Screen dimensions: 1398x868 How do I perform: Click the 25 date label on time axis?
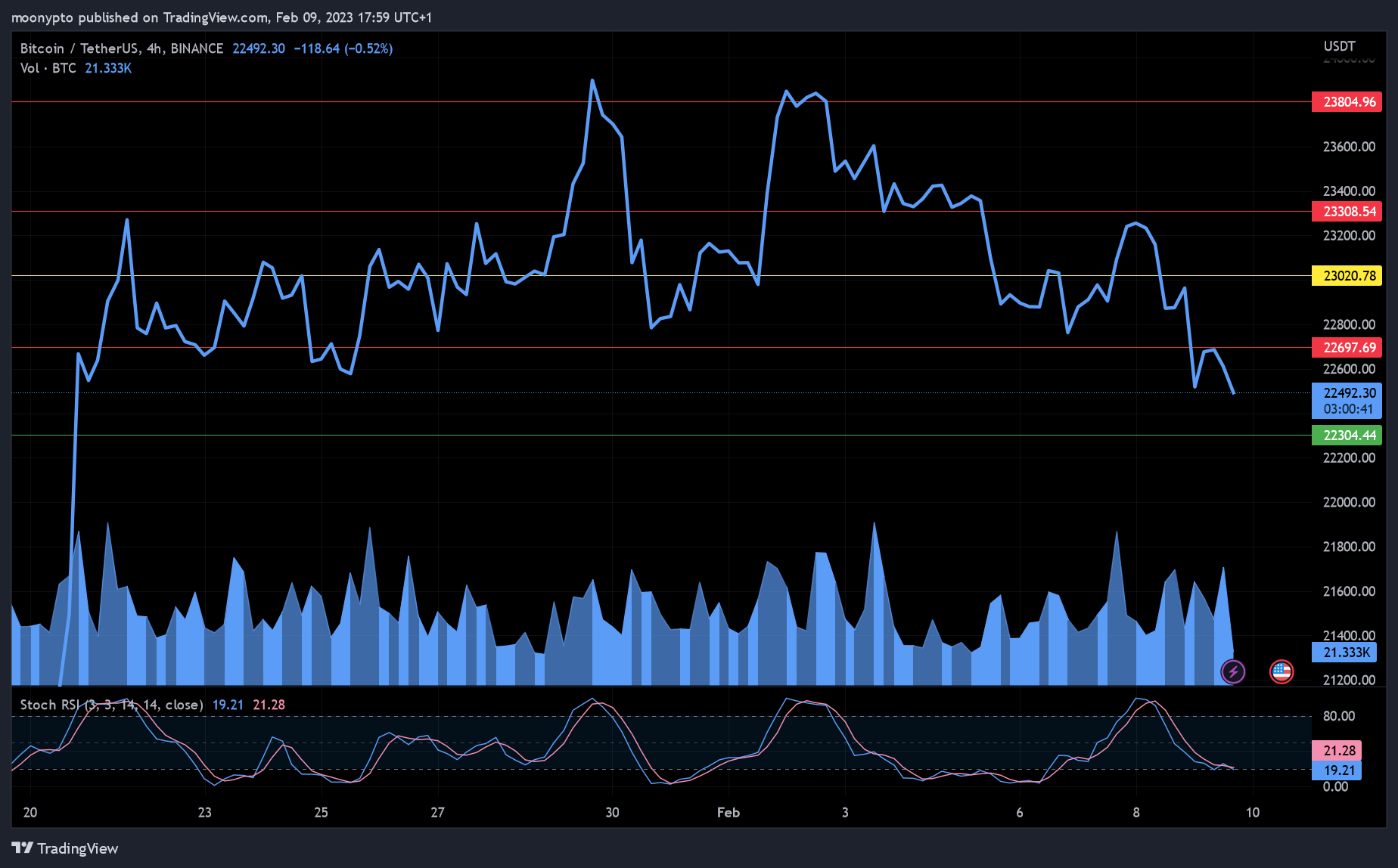[x=322, y=813]
